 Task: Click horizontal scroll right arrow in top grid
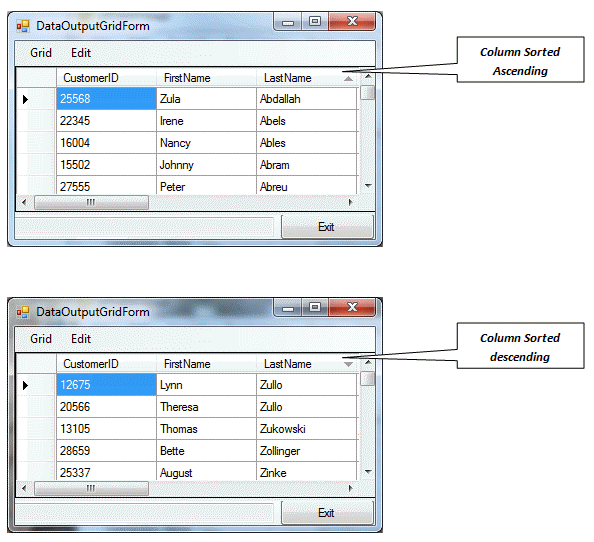[x=350, y=202]
